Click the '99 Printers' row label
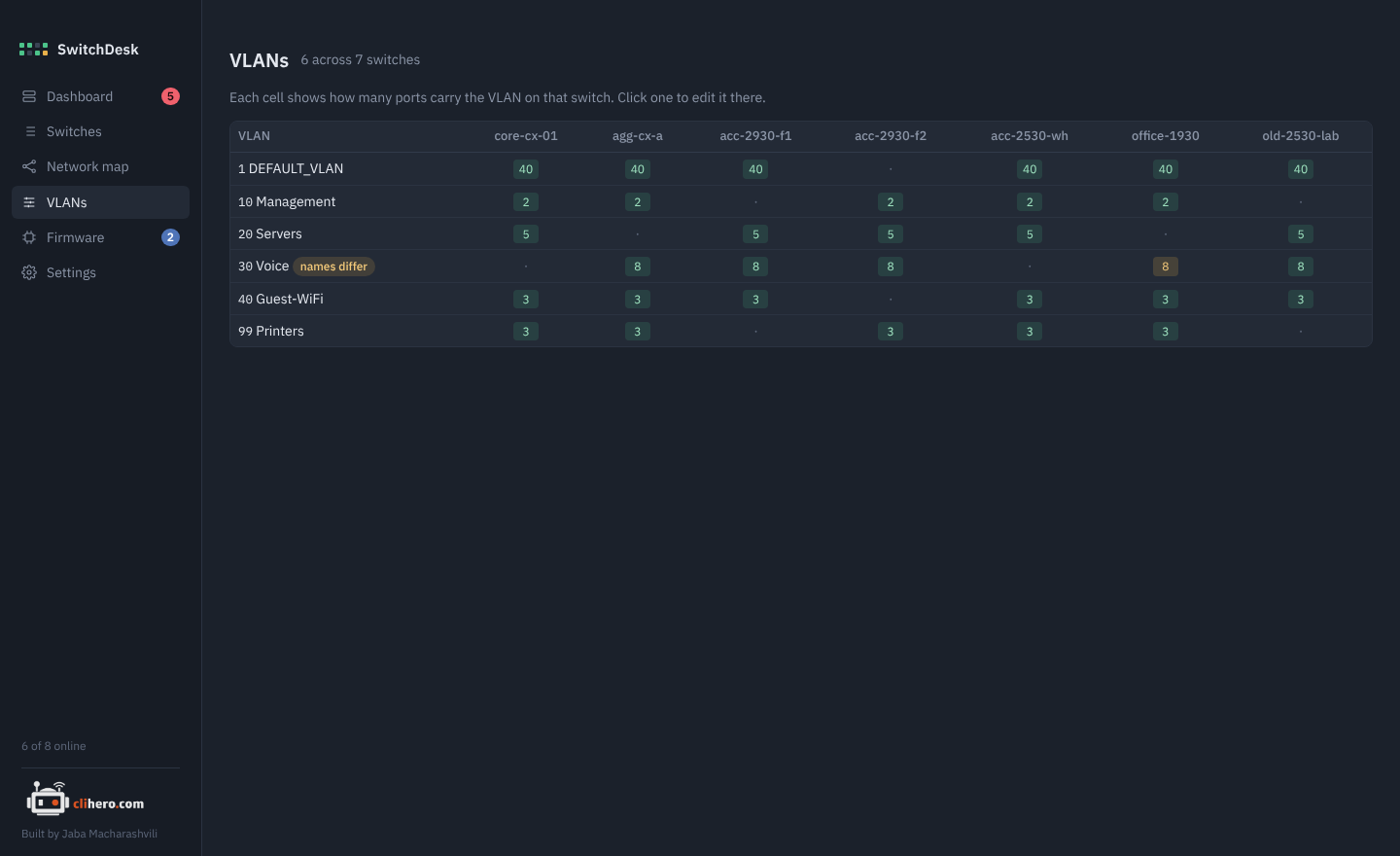The height and width of the screenshot is (856, 1400). [x=271, y=332]
